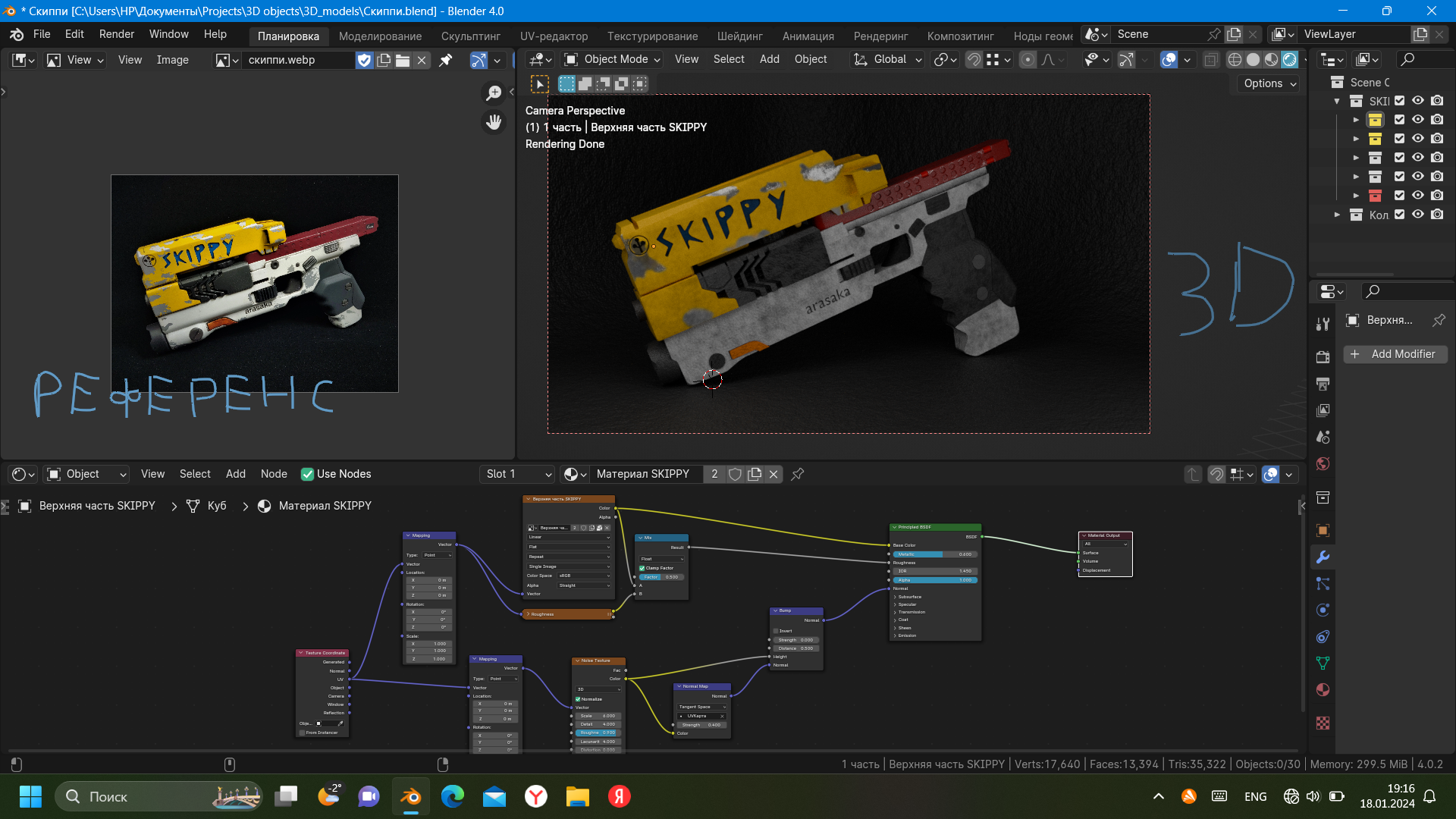Open the File menu
1456x819 pixels.
42,34
